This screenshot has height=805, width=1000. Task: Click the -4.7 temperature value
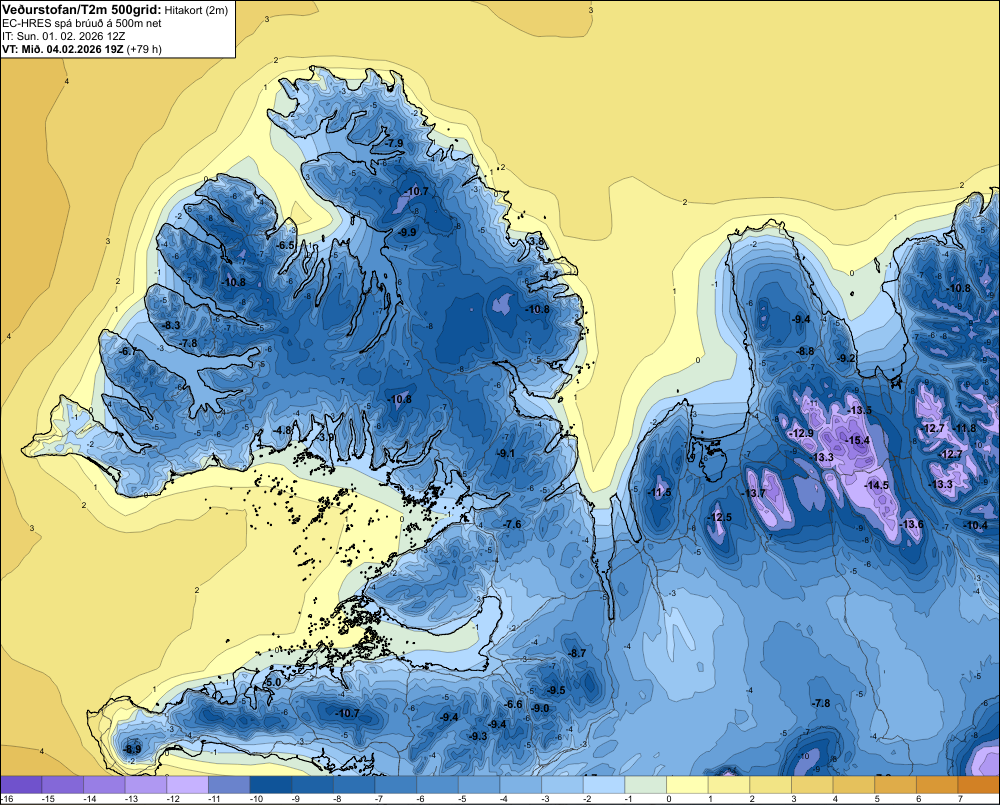click(x=550, y=275)
